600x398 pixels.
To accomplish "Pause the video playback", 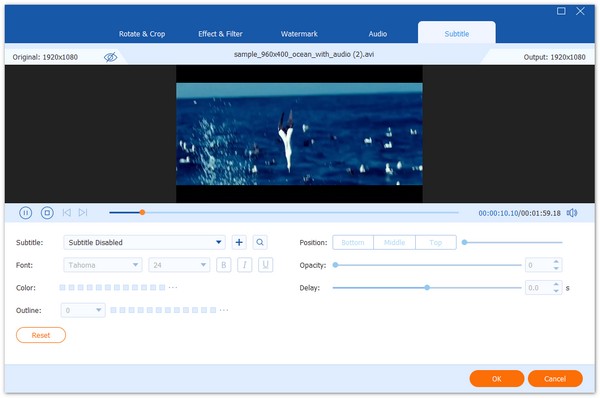I will pyautogui.click(x=26, y=213).
